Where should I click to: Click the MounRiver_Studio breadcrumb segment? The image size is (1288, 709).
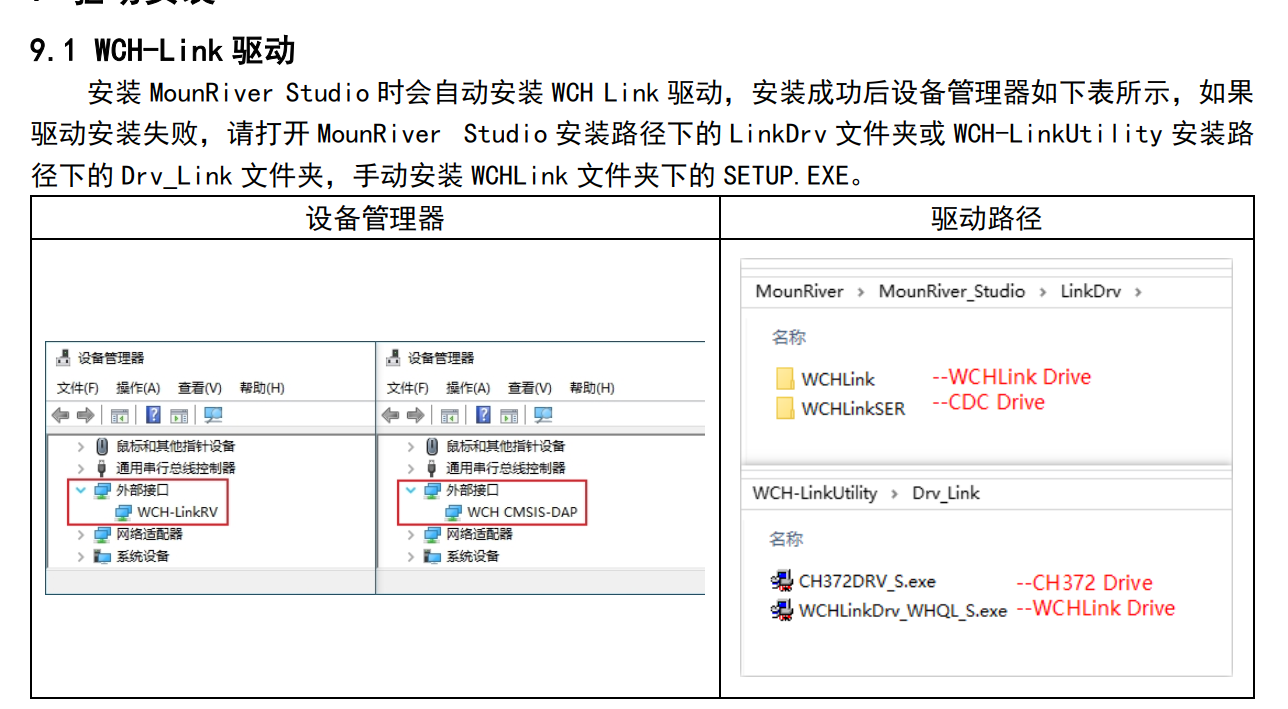coord(951,291)
